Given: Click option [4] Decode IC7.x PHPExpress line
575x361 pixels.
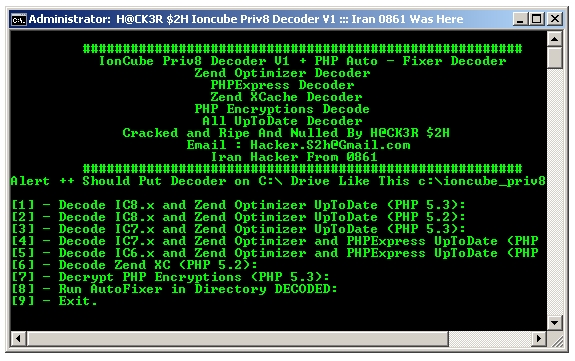Looking at the screenshot, I should pos(275,241).
